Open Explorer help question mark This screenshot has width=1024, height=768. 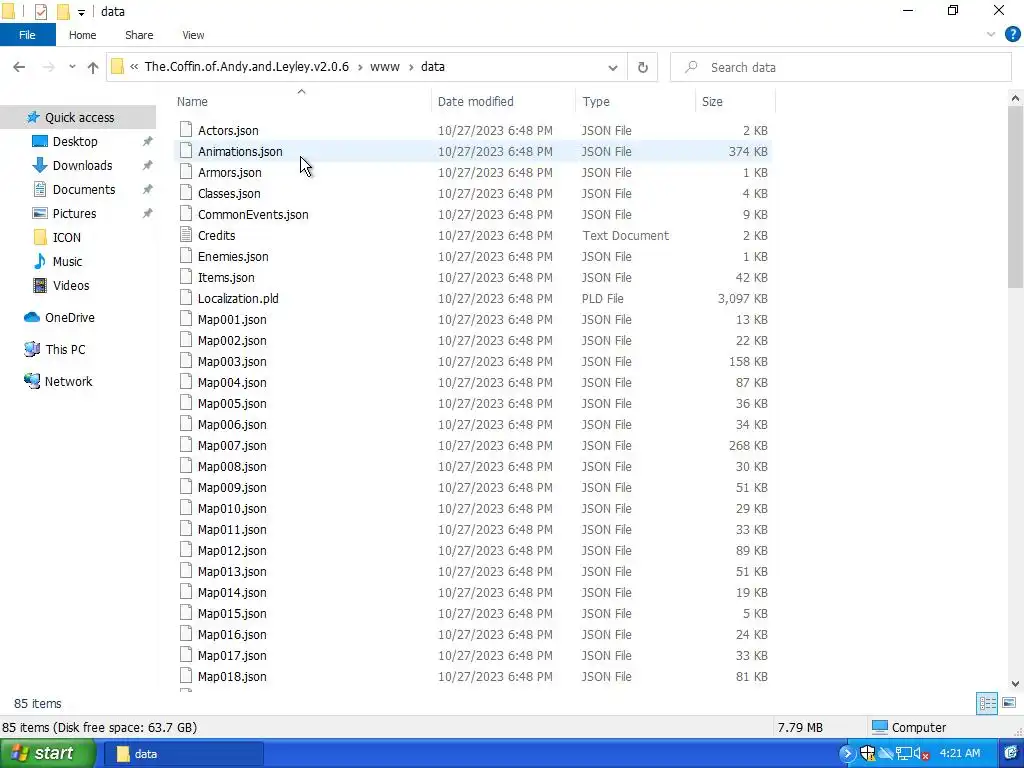(x=1012, y=35)
